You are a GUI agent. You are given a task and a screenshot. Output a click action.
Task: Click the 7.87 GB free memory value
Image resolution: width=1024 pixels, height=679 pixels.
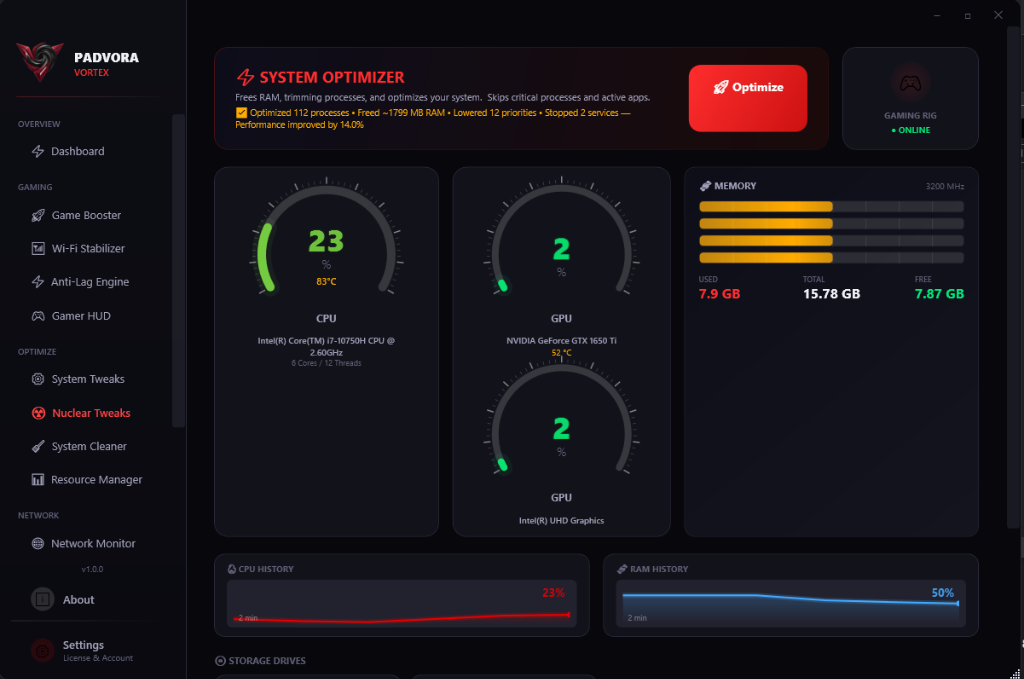[939, 294]
